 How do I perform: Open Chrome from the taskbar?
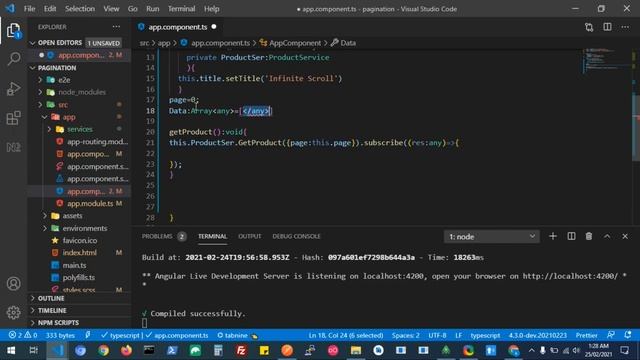pyautogui.click(x=103, y=350)
